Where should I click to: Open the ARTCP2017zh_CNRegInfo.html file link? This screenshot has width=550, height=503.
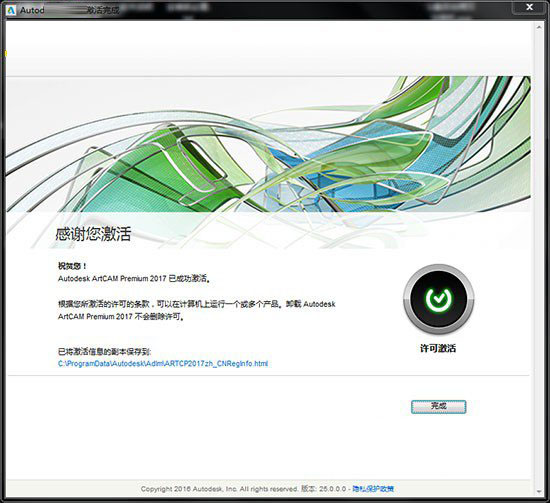pyautogui.click(x=163, y=364)
